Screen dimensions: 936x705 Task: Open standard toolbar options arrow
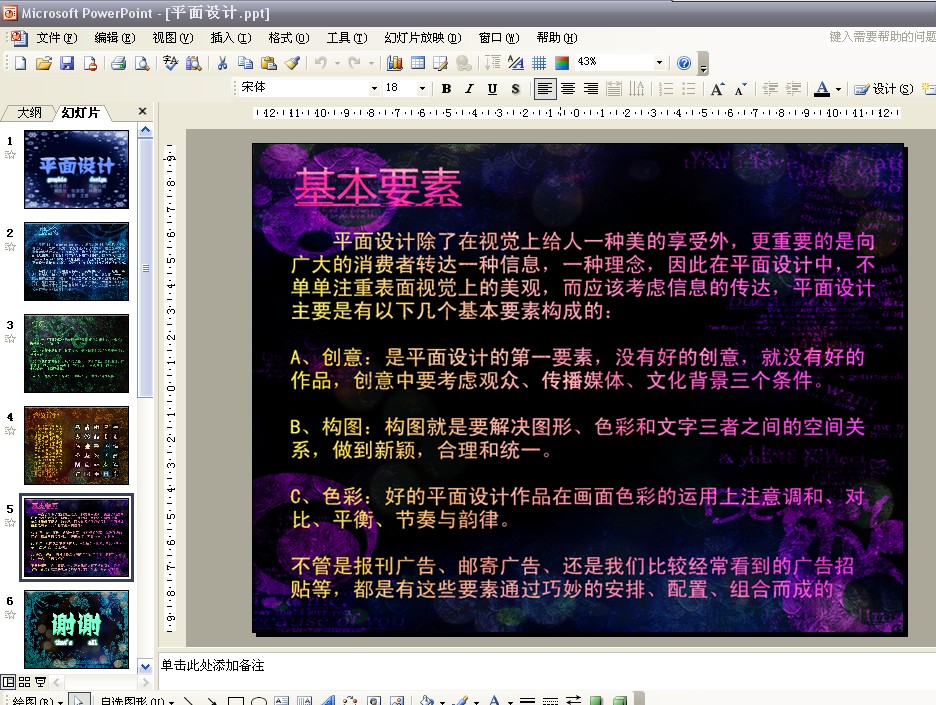coord(703,63)
